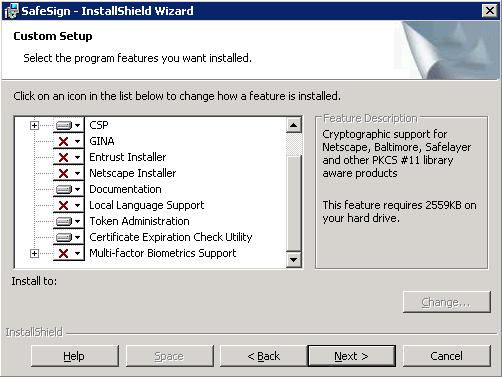Click the feature list scroll down arrow

point(294,259)
